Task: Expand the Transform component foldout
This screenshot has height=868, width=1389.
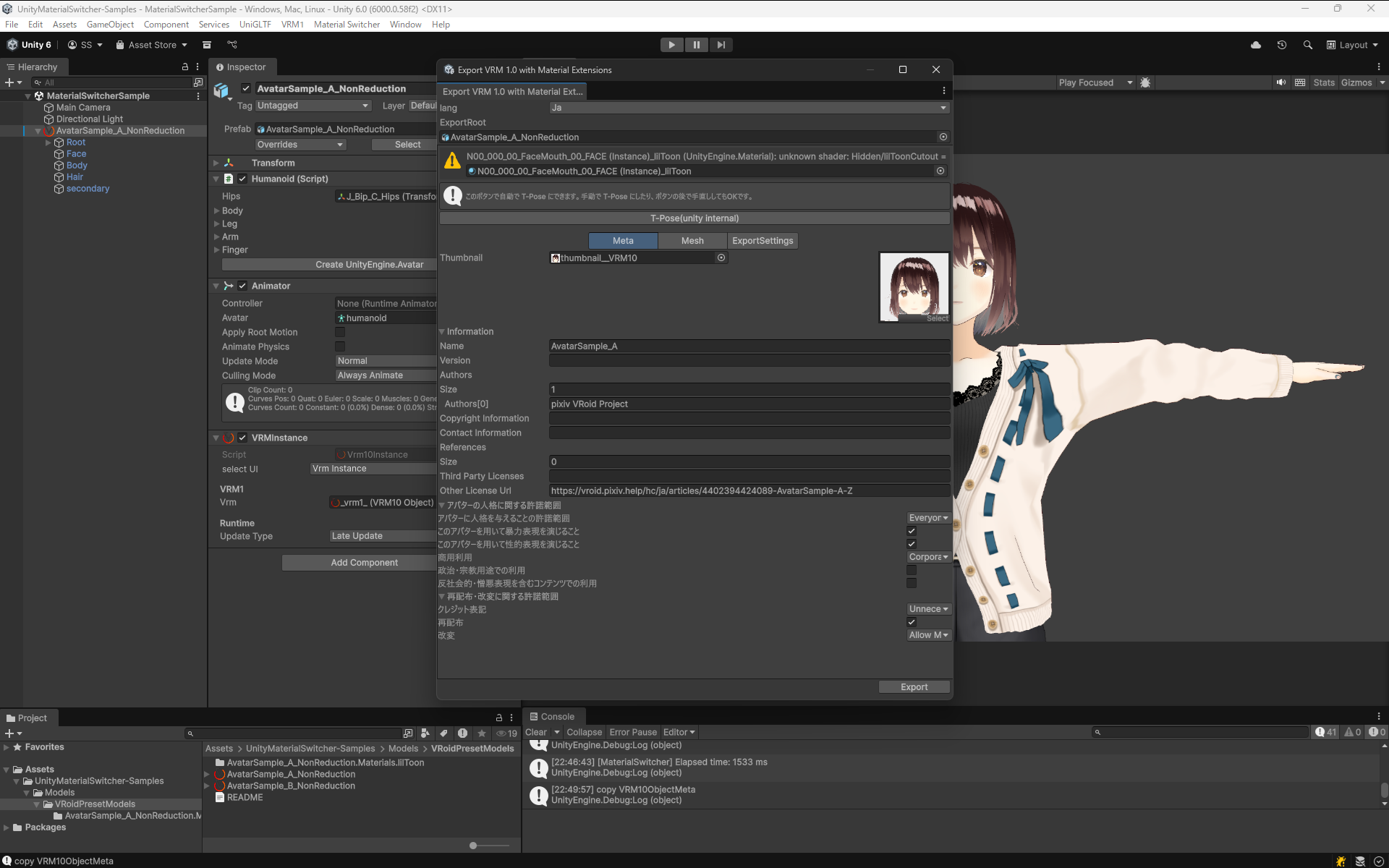Action: click(216, 163)
